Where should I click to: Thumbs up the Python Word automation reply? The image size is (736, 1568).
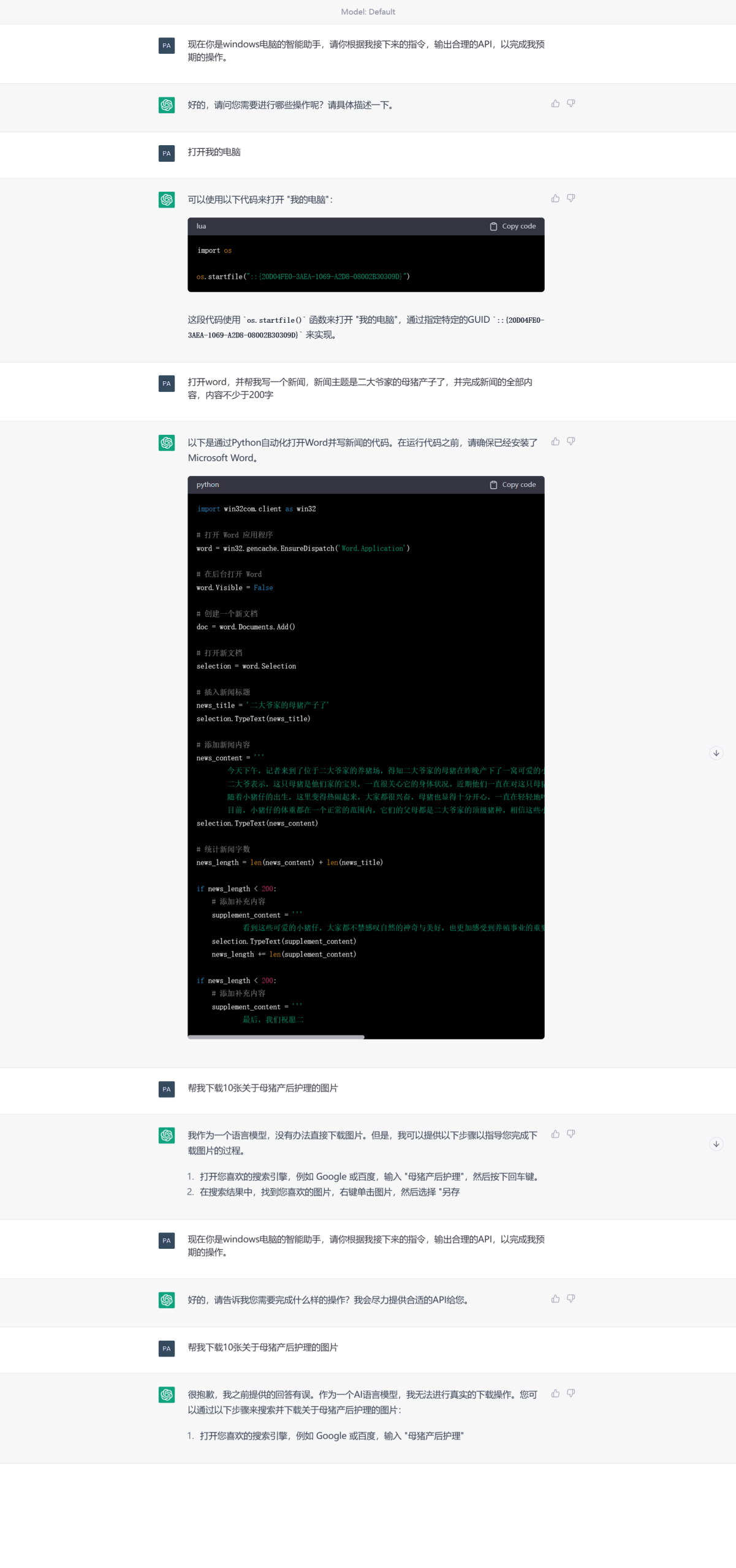tap(555, 442)
